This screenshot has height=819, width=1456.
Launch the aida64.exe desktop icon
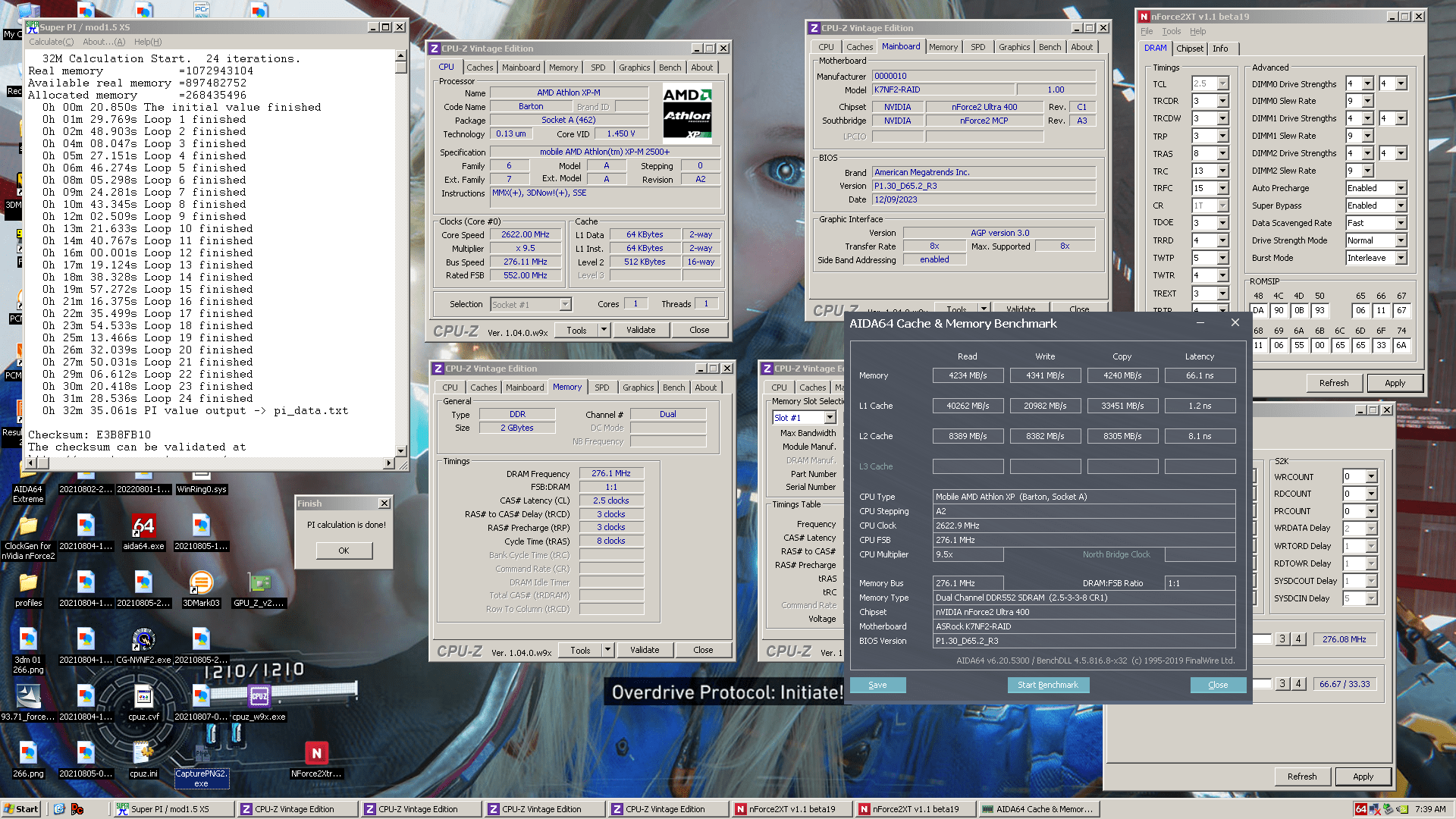tap(143, 532)
